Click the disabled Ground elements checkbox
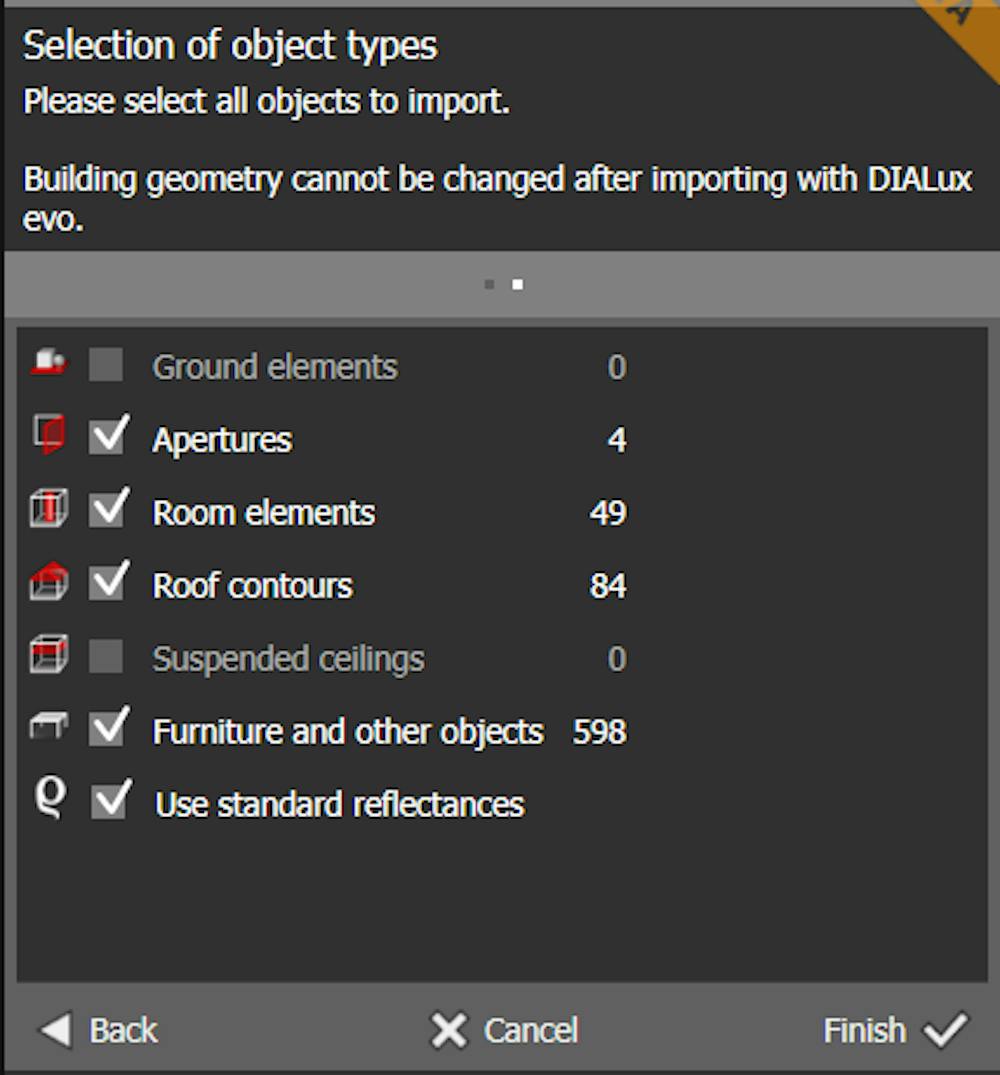The width and height of the screenshot is (1000, 1075). 106,364
